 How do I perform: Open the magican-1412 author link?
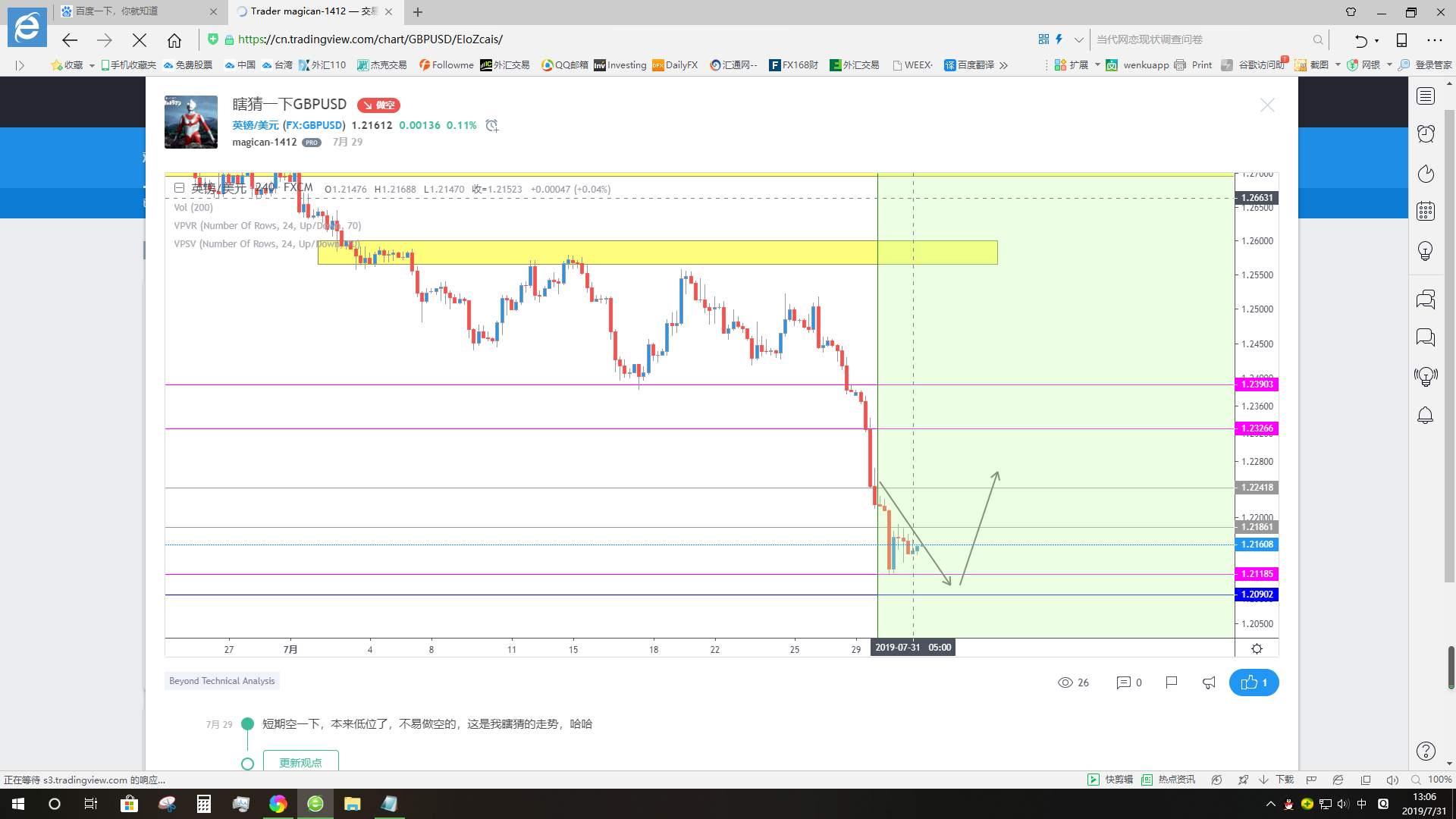pos(264,142)
